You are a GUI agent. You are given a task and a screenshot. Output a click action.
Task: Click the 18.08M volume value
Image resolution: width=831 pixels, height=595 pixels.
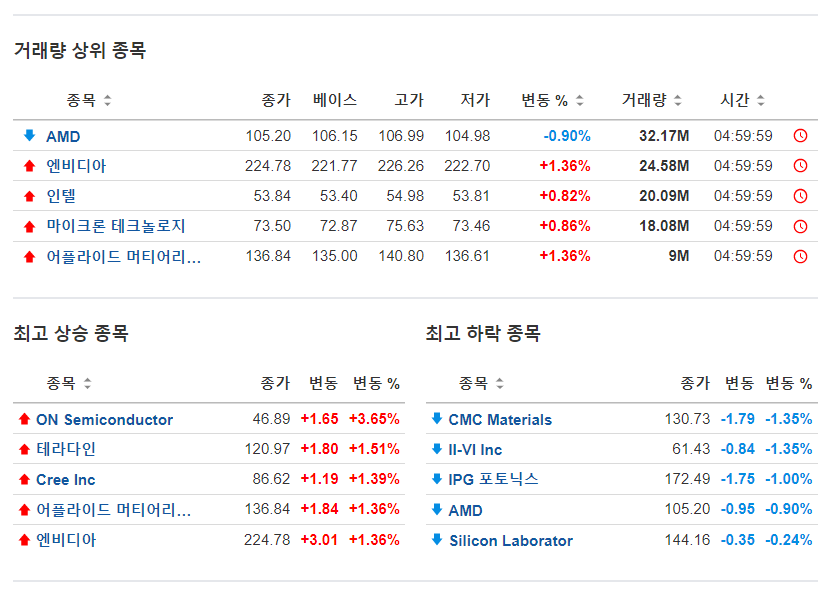664,226
